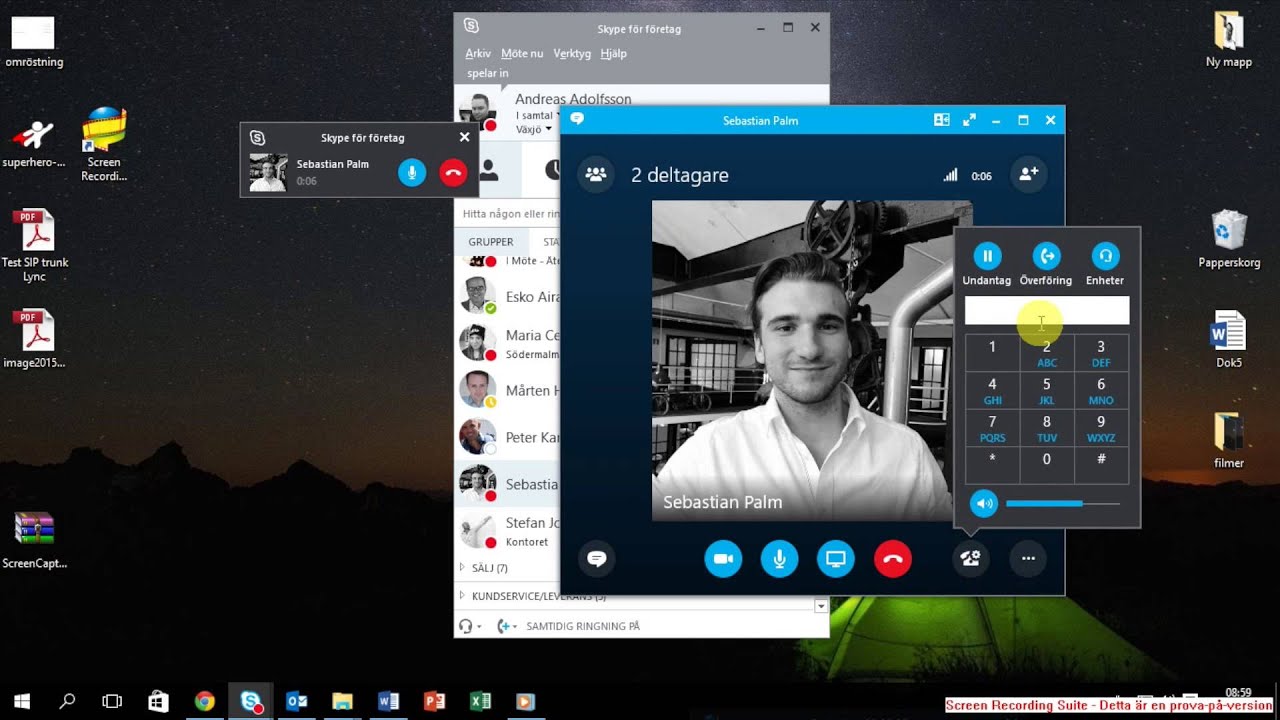Open Task View on the taskbar
Image resolution: width=1280 pixels, height=720 pixels.
(x=112, y=701)
